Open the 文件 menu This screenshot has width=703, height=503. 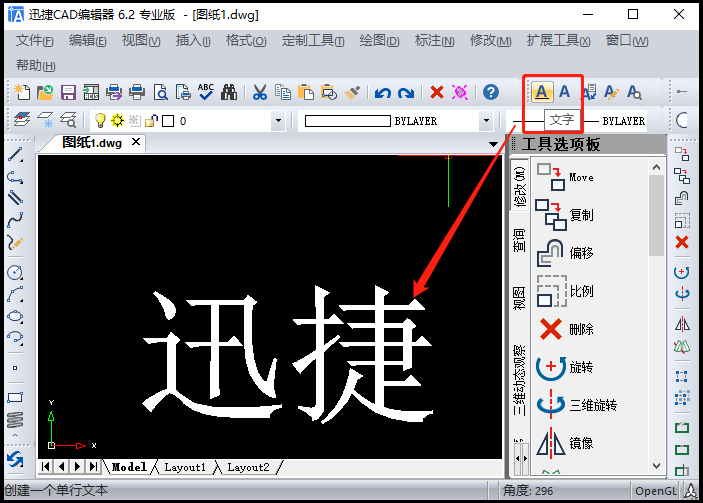tap(34, 41)
